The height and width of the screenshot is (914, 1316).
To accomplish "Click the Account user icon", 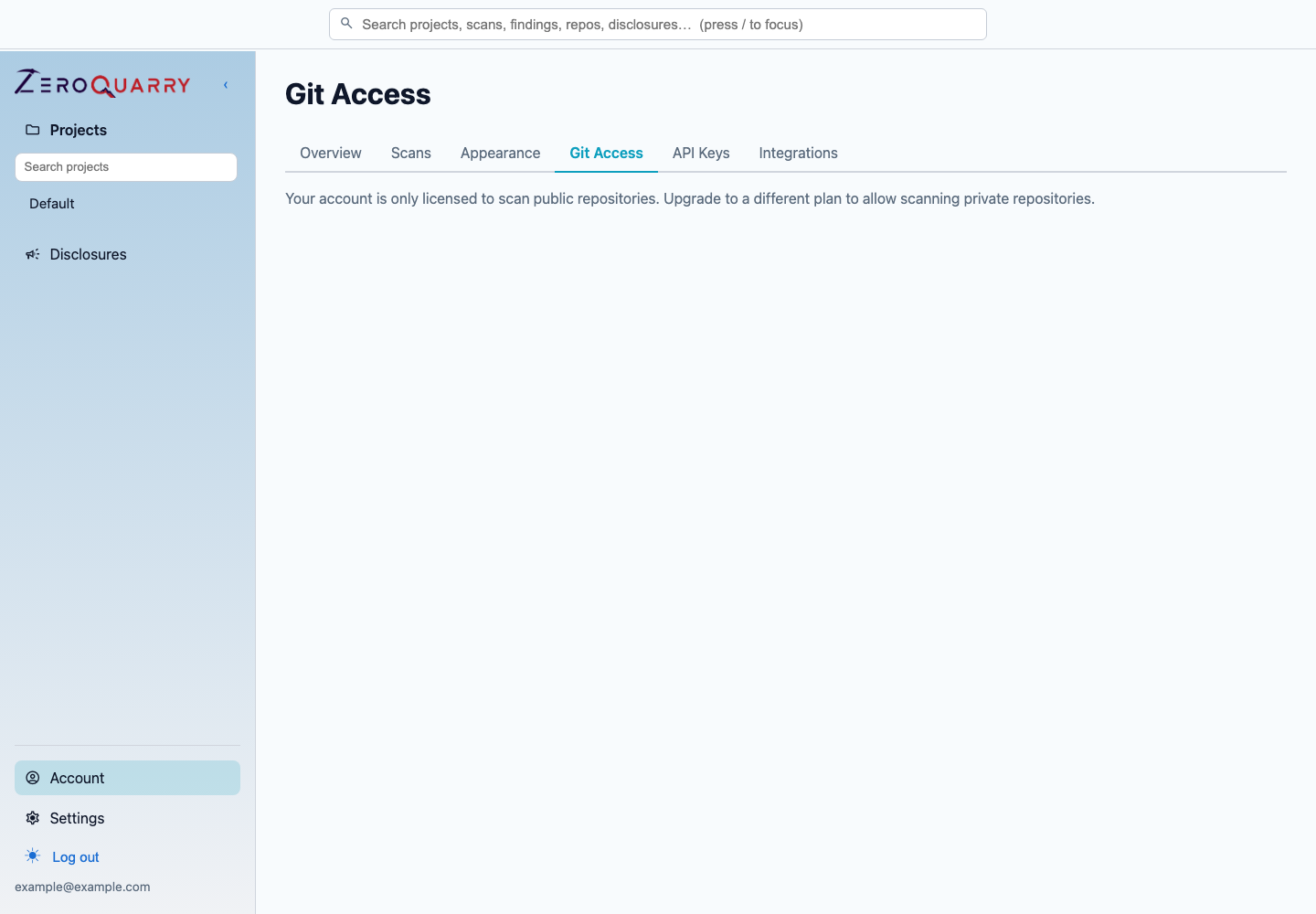I will coord(33,778).
